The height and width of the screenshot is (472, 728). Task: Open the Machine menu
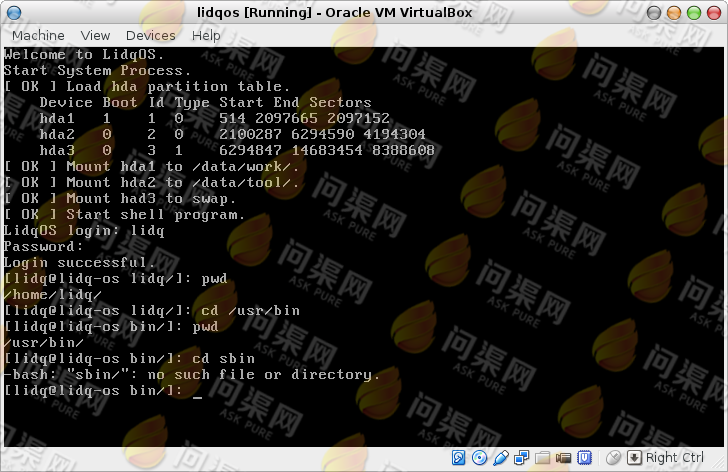pos(38,35)
